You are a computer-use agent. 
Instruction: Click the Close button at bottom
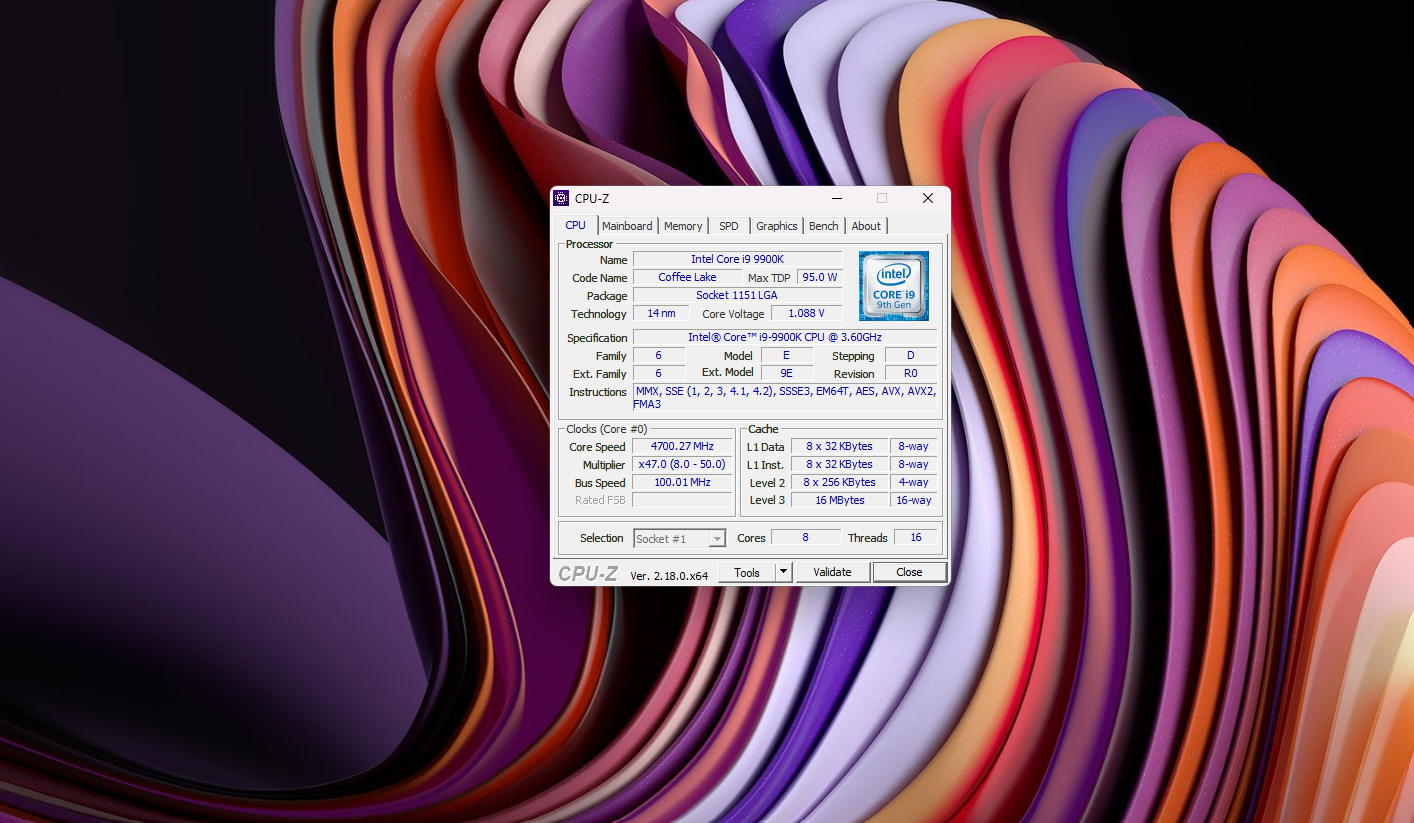[x=909, y=572]
